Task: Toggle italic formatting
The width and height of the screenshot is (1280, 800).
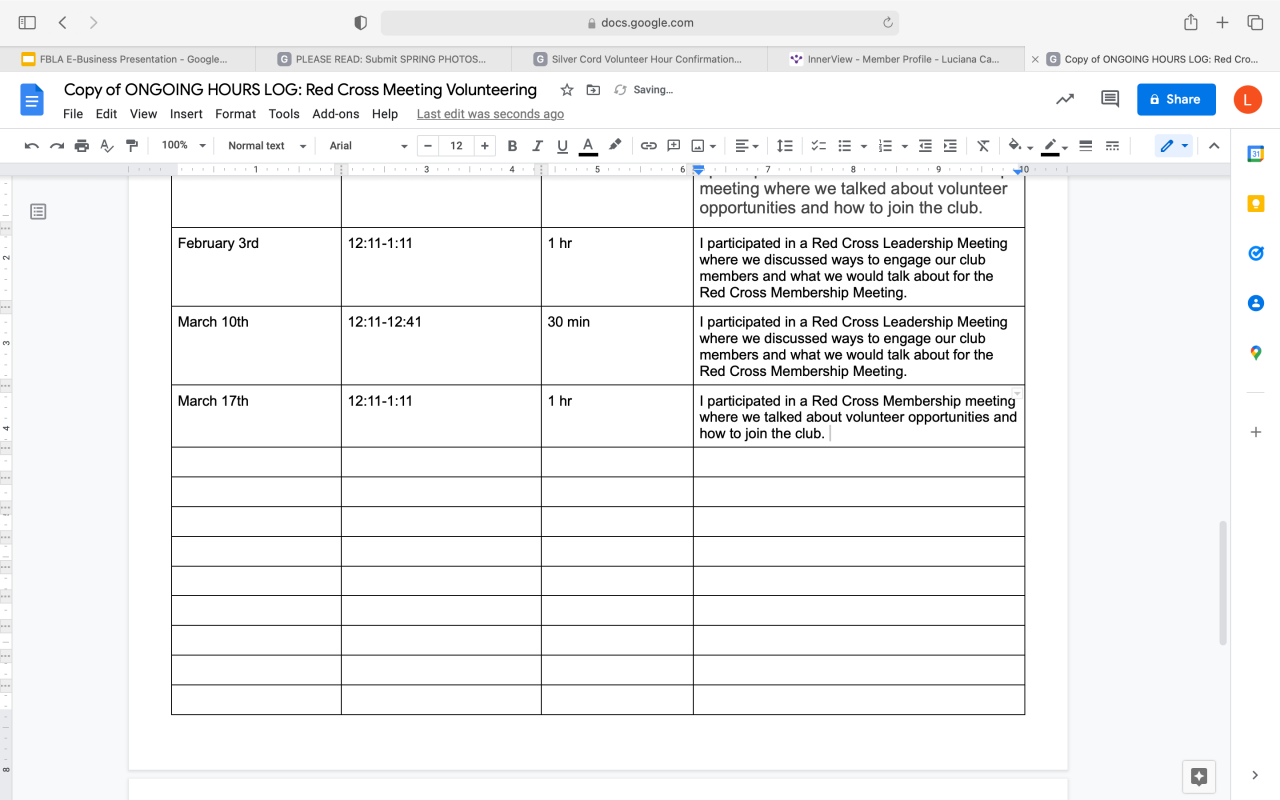Action: click(x=537, y=146)
